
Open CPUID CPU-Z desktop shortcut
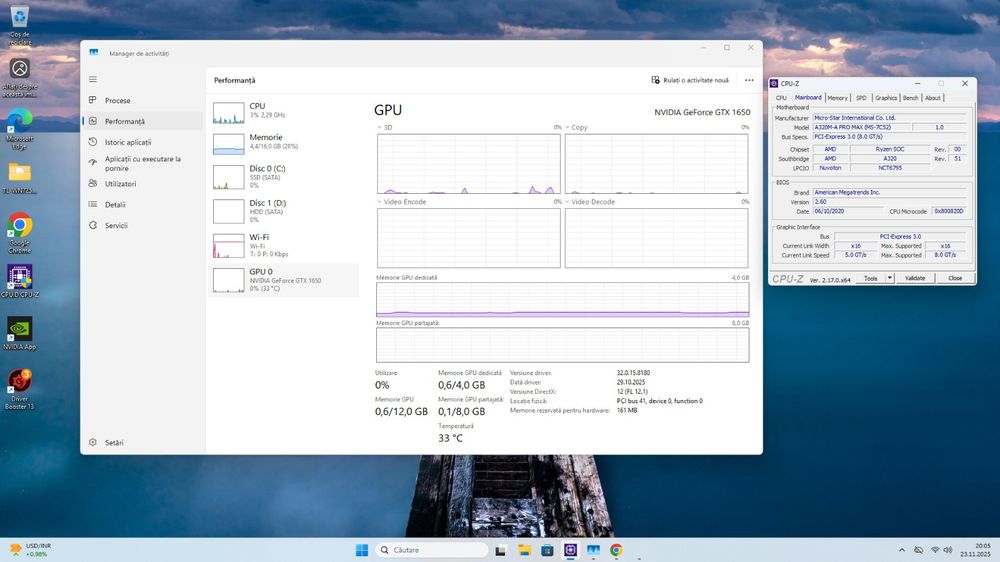tap(20, 282)
